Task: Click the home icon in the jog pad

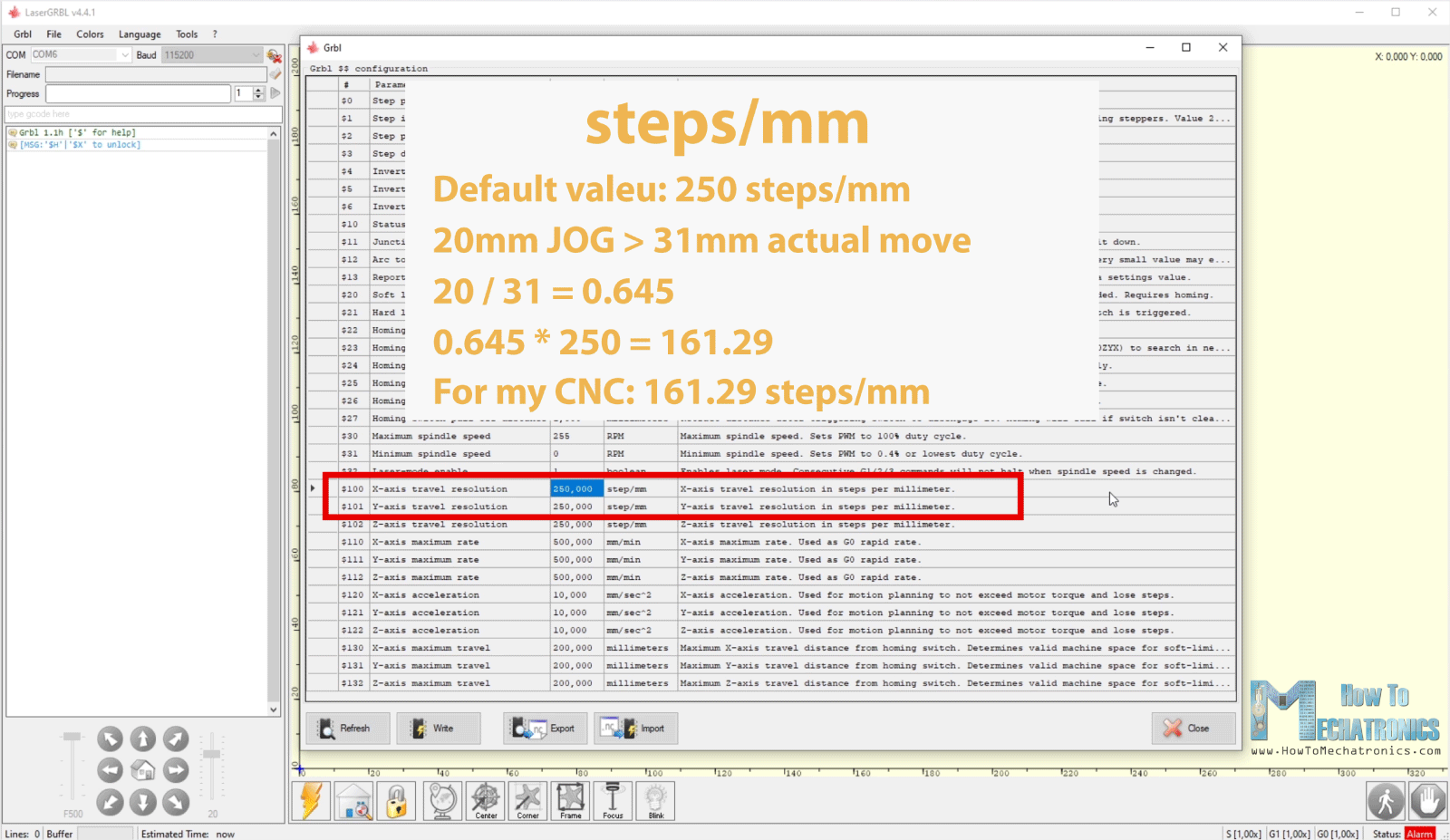Action: (x=143, y=769)
